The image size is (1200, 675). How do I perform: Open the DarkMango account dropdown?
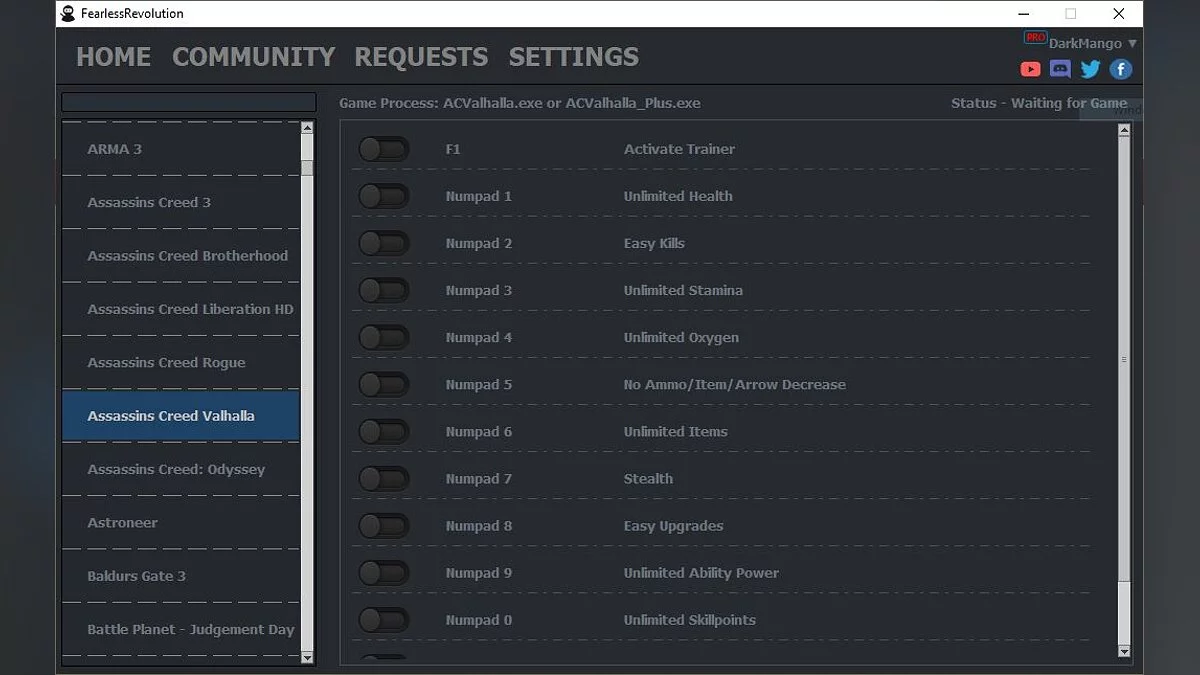tap(1093, 43)
